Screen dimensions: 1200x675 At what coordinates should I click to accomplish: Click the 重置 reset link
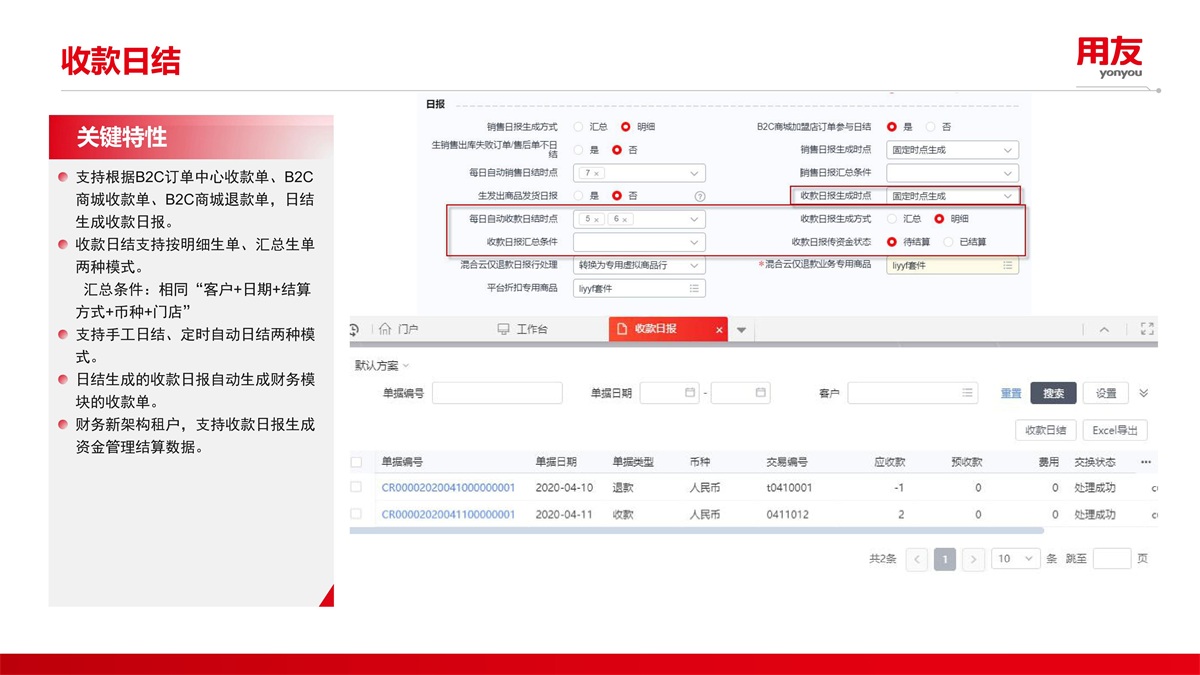1011,393
